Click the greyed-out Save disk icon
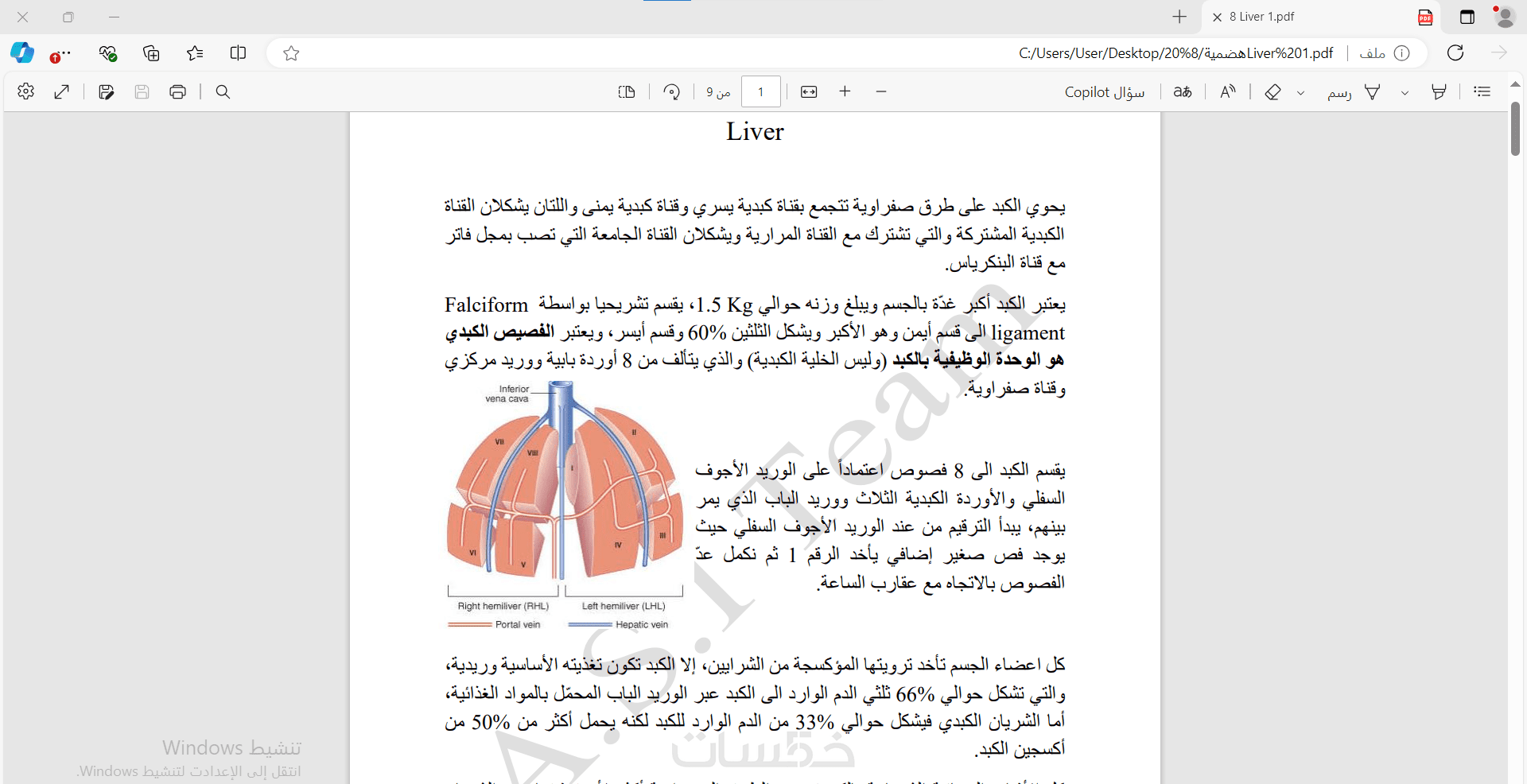Viewport: 1527px width, 784px height. (x=142, y=91)
